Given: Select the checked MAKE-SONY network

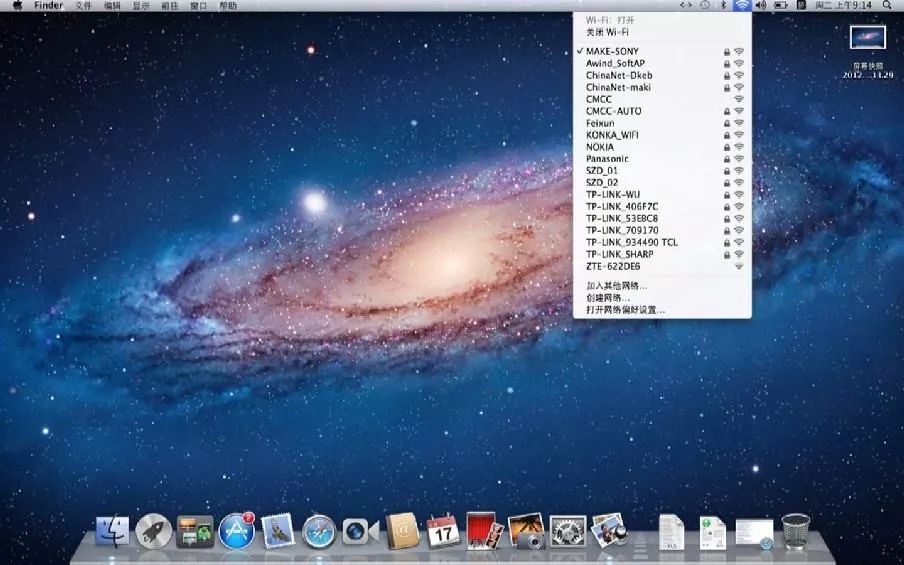Looking at the screenshot, I should (x=612, y=51).
